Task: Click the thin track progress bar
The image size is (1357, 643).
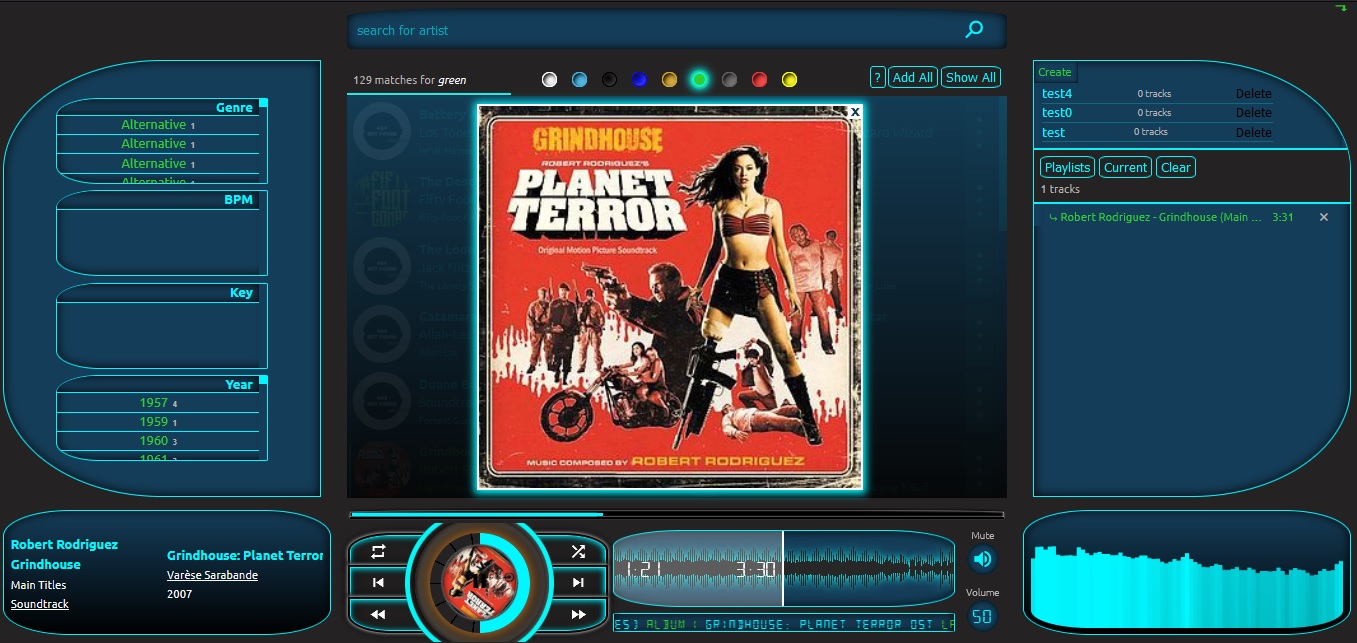Action: tap(677, 515)
